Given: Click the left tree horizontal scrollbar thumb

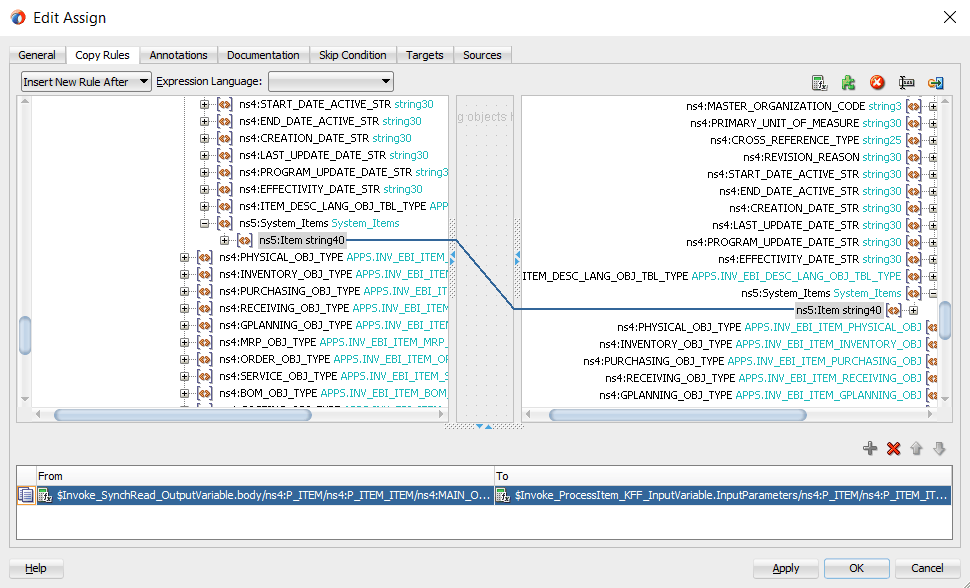Looking at the screenshot, I should click(x=182, y=415).
